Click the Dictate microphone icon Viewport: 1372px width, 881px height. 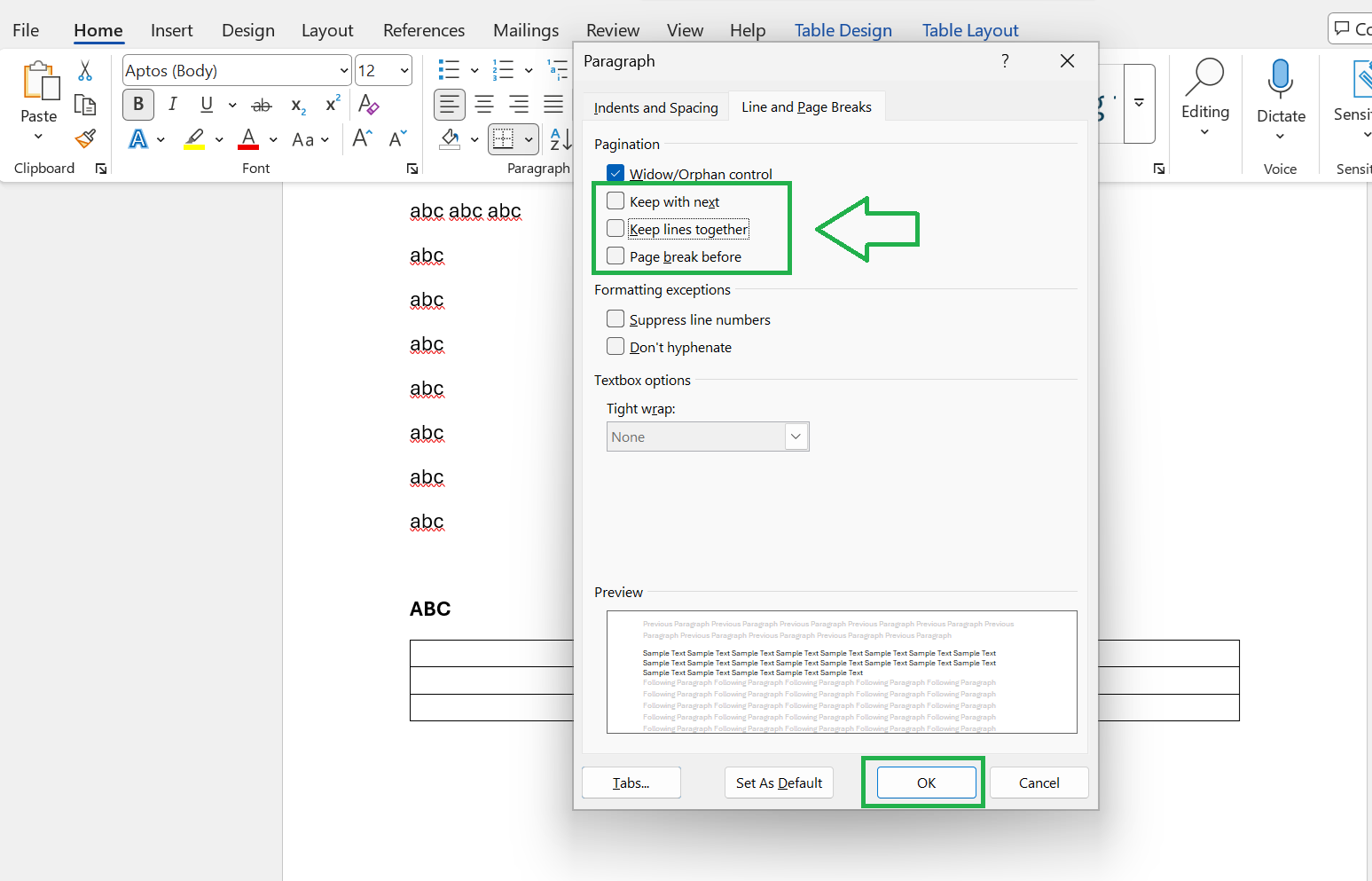click(1281, 78)
